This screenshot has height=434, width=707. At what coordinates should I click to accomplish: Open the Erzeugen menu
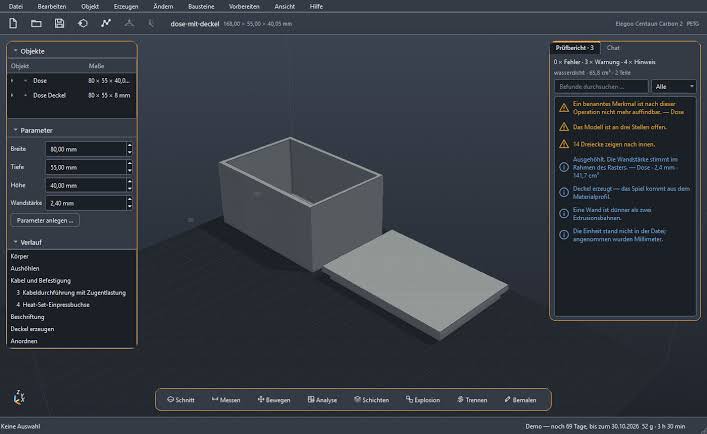pyautogui.click(x=126, y=6)
